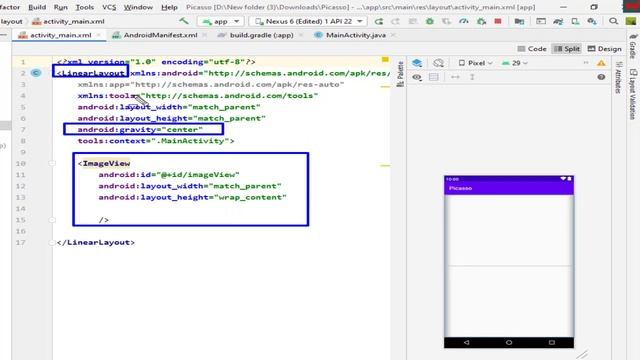This screenshot has width=640, height=360.
Task: Click the Select Design Surface layers icon
Action: click(x=417, y=63)
